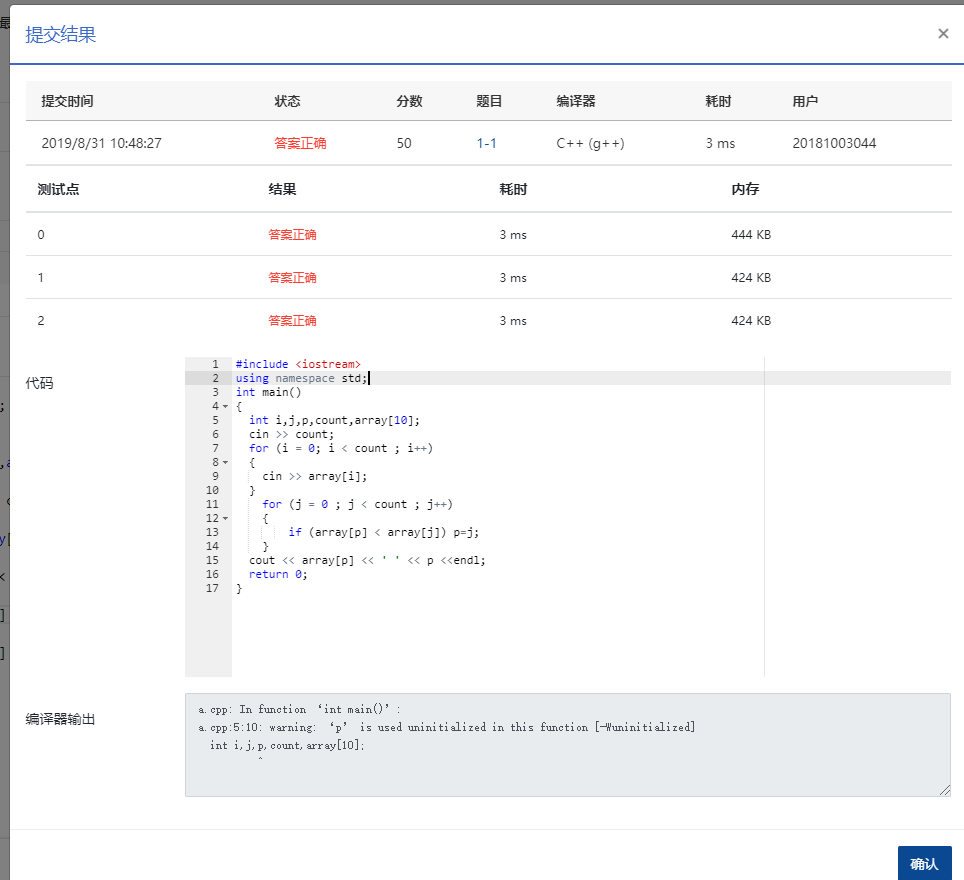Click the if (array[p] < array[j]) line
Screen dimensions: 964x880
point(384,533)
